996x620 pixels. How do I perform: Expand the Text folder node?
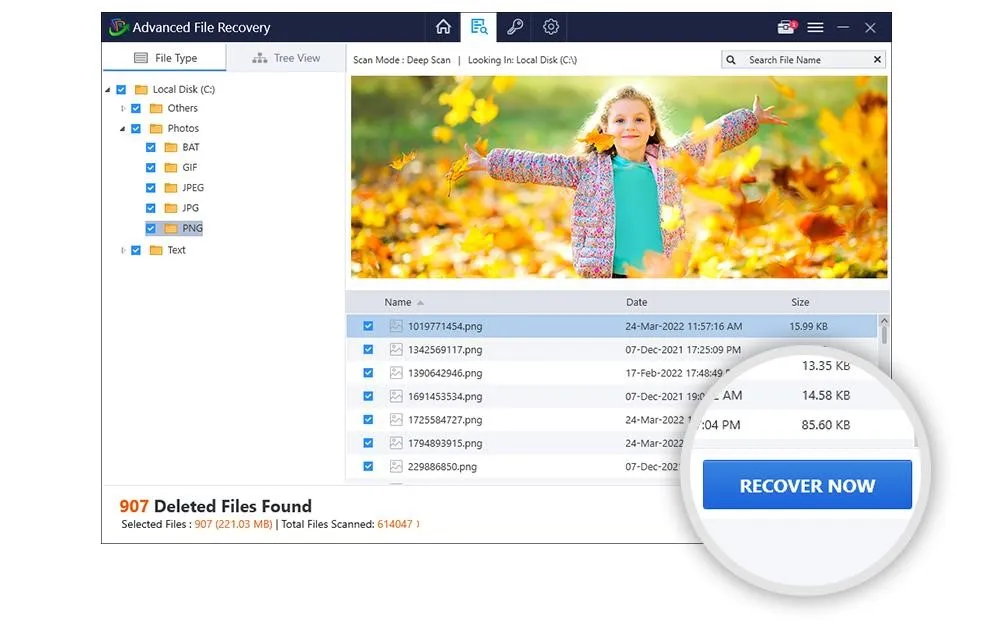(123, 250)
